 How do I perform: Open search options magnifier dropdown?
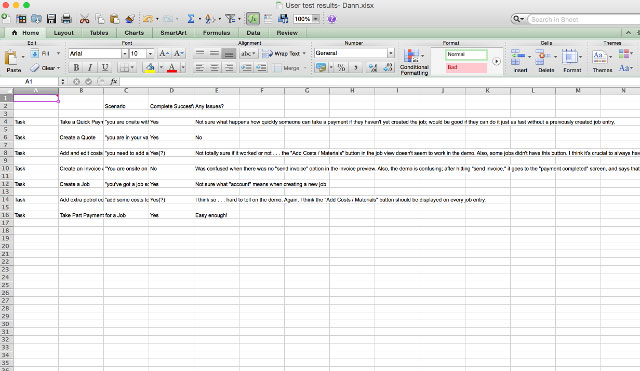518,19
